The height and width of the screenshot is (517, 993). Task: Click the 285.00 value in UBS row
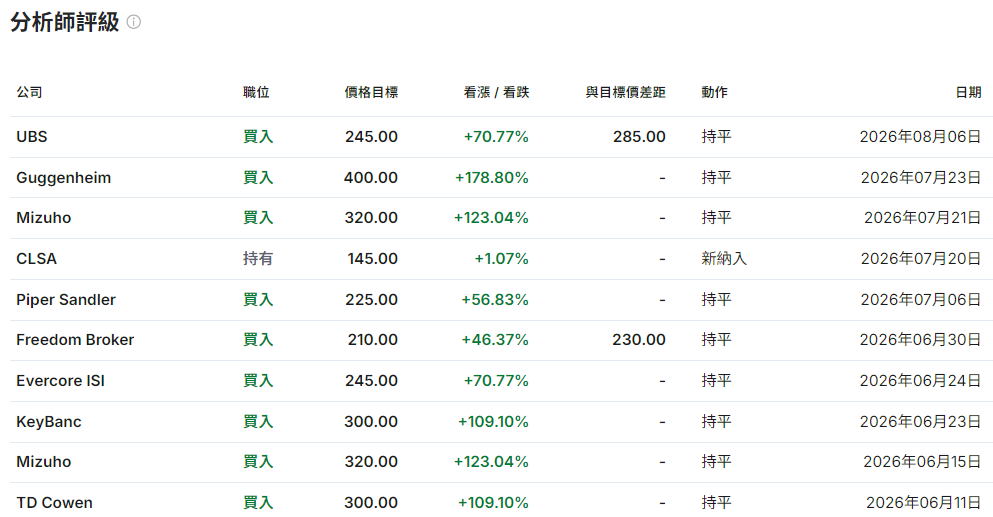[639, 137]
